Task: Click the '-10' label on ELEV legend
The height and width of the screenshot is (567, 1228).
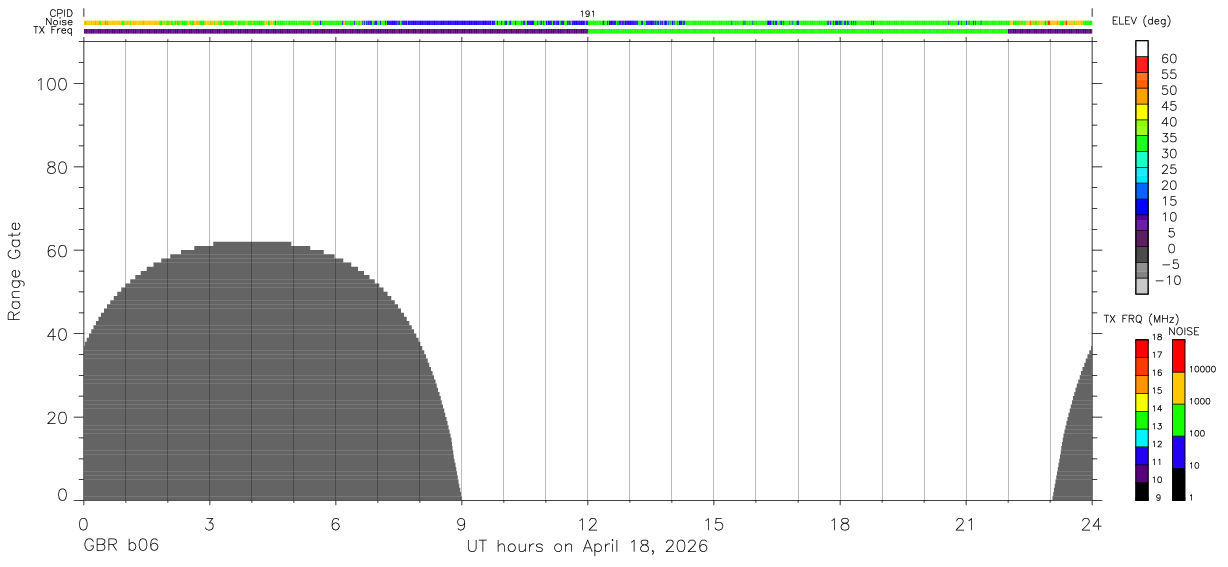Action: click(1167, 280)
